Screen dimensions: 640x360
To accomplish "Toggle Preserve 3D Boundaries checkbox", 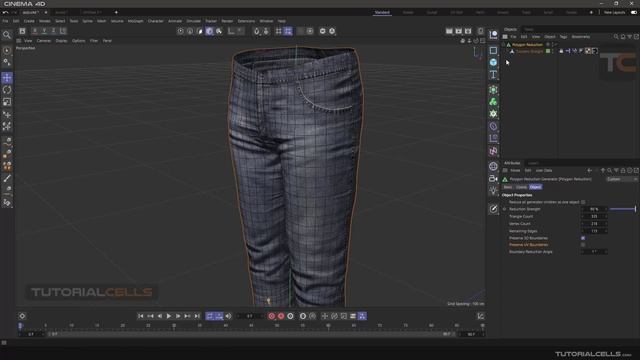I will tap(583, 238).
